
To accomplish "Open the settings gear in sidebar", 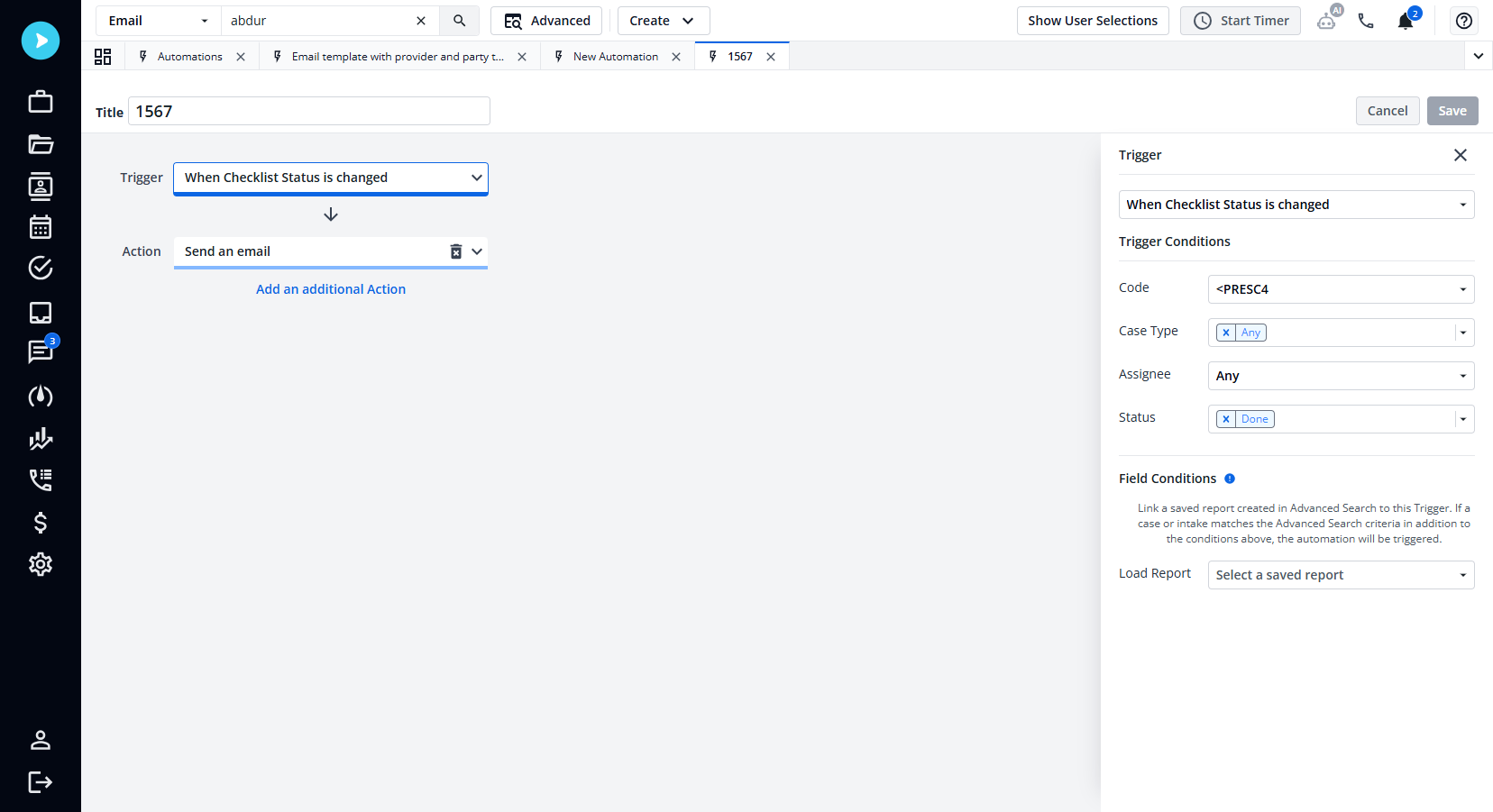I will 40,564.
